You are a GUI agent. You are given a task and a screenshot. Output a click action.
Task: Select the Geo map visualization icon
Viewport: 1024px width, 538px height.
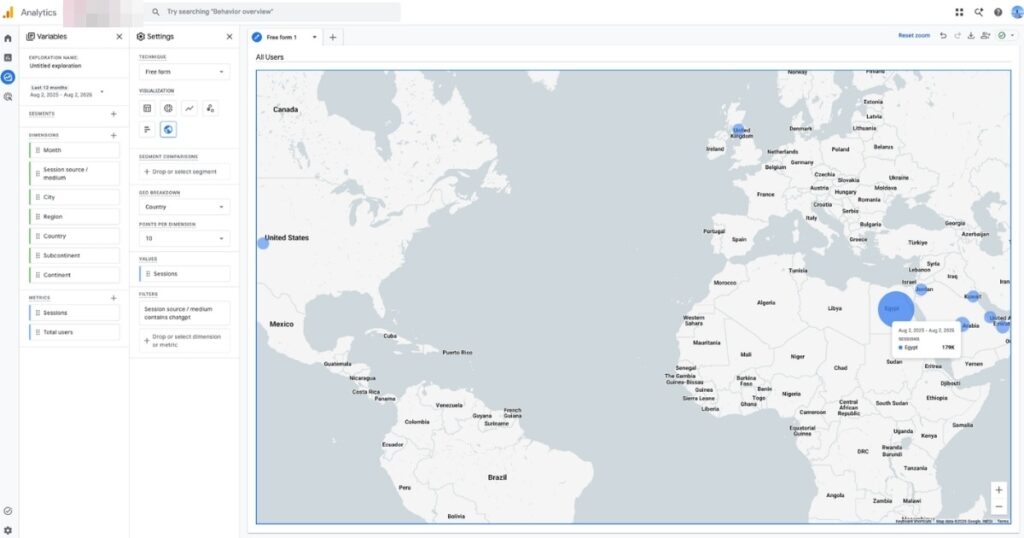[168, 129]
